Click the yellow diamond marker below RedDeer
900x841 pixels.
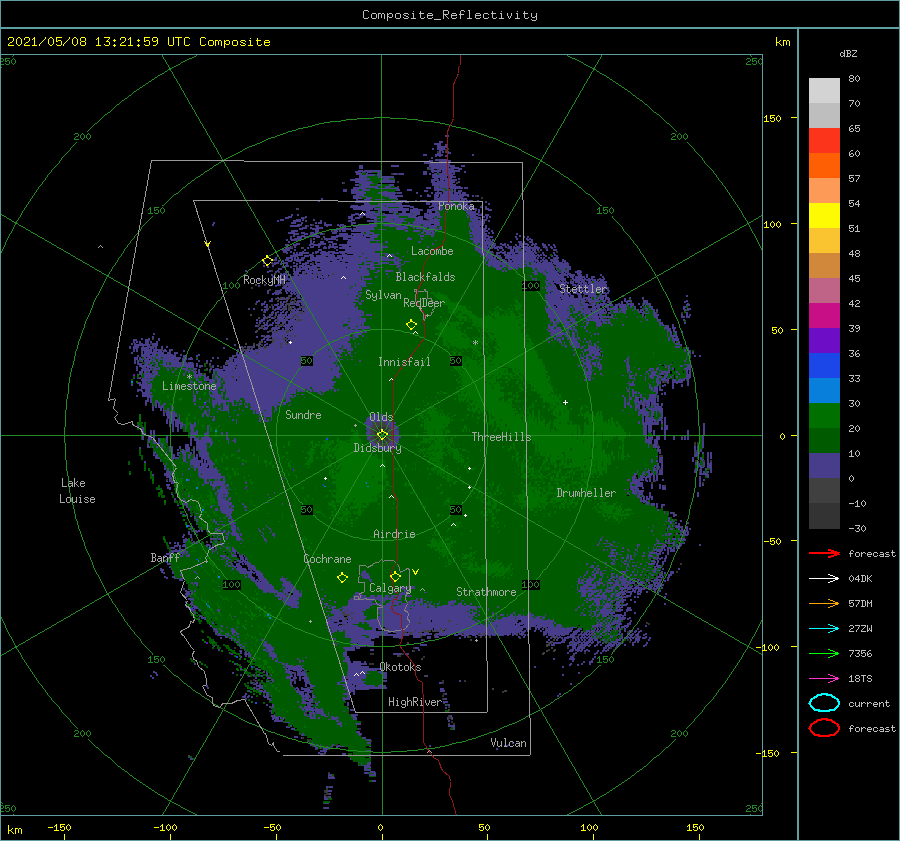coord(411,325)
